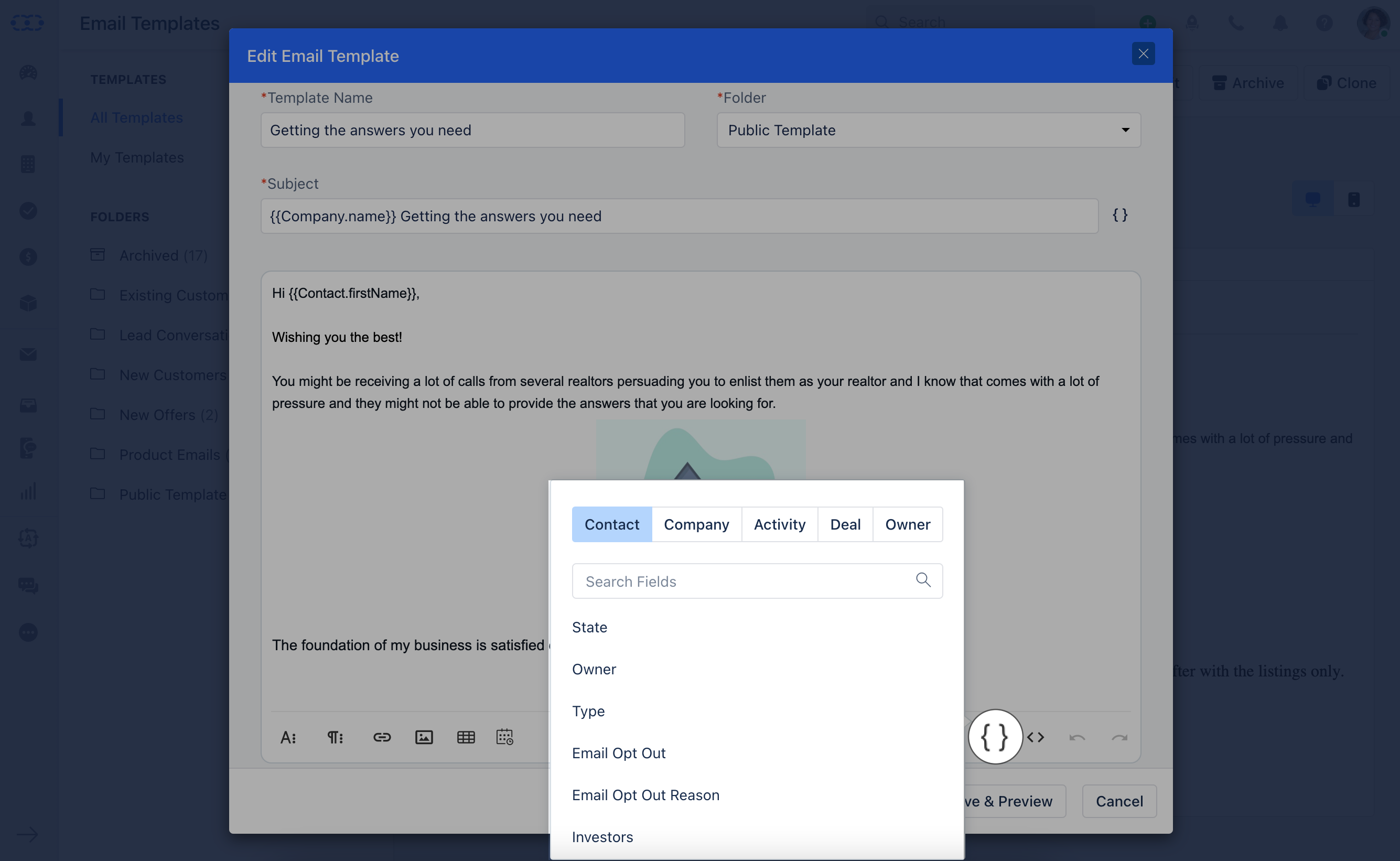Choose the Email Opt Out field
This screenshot has height=861, width=1400.
(618, 753)
